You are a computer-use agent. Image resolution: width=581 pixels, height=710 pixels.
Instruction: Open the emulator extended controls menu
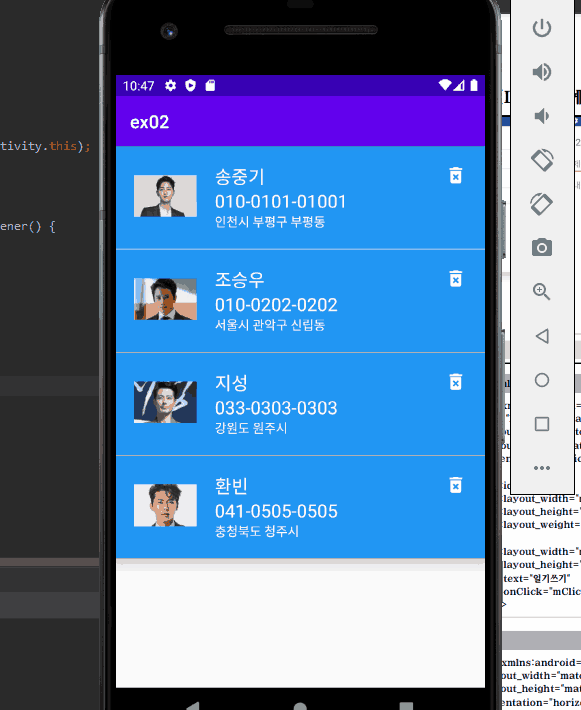click(542, 468)
